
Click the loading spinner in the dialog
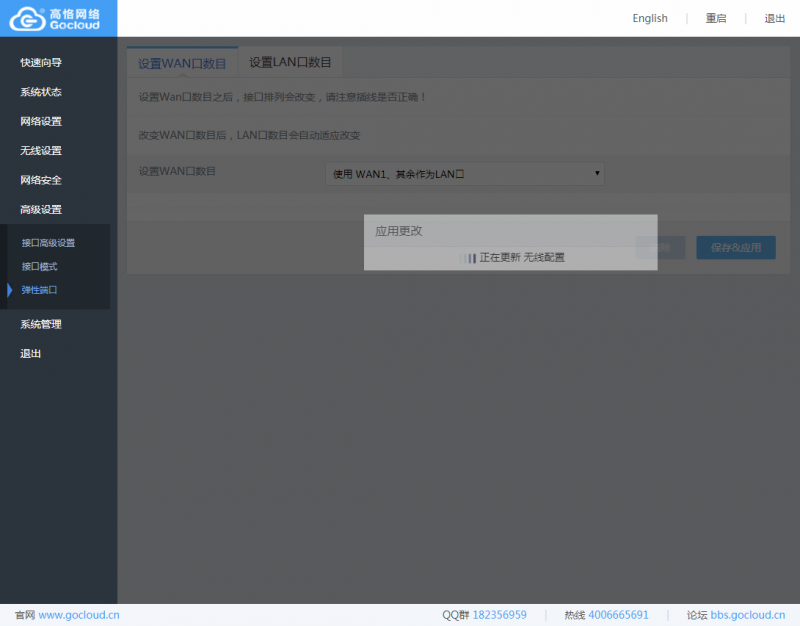[x=467, y=258]
